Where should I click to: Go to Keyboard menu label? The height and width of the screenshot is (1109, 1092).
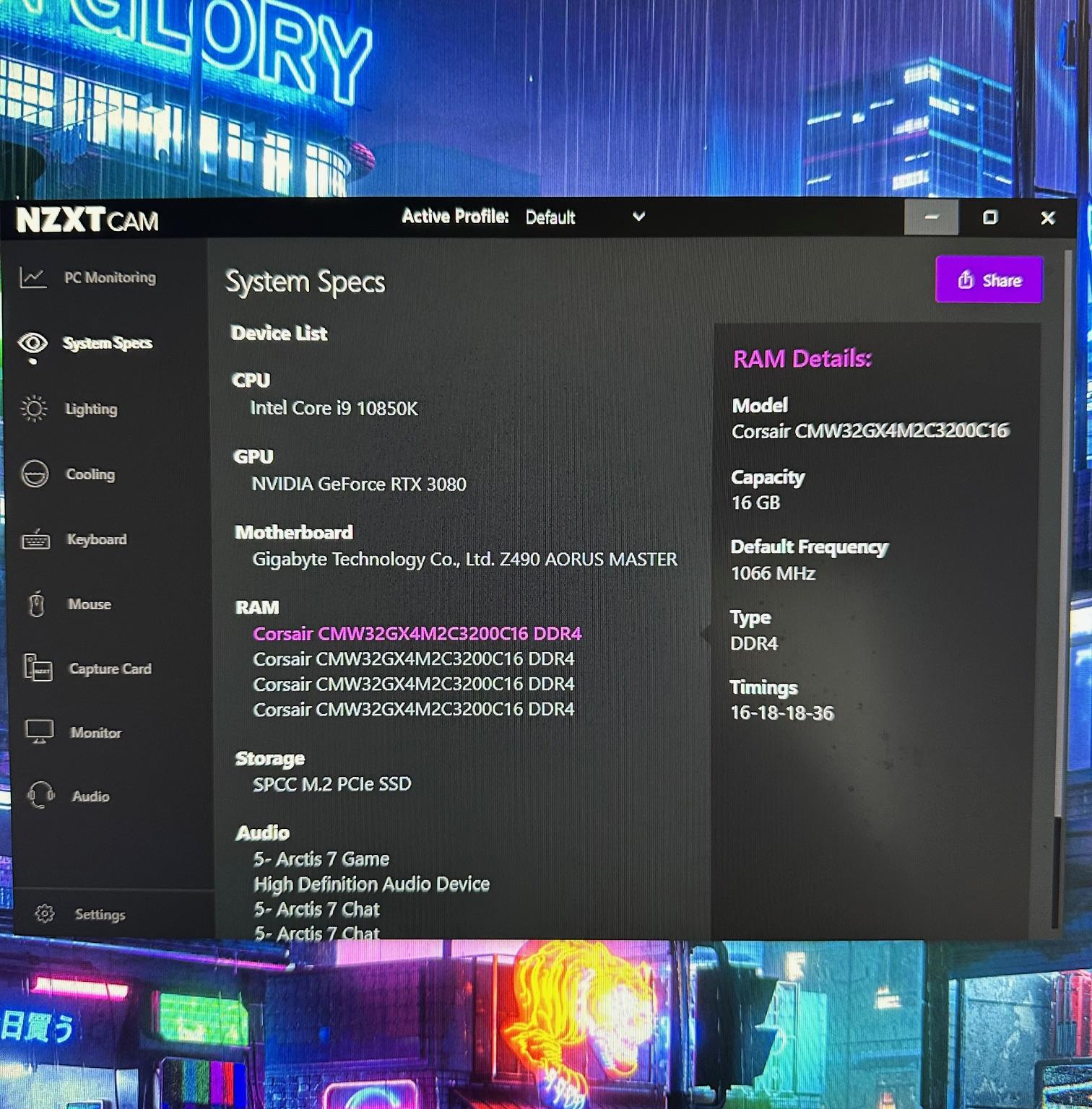coord(96,539)
